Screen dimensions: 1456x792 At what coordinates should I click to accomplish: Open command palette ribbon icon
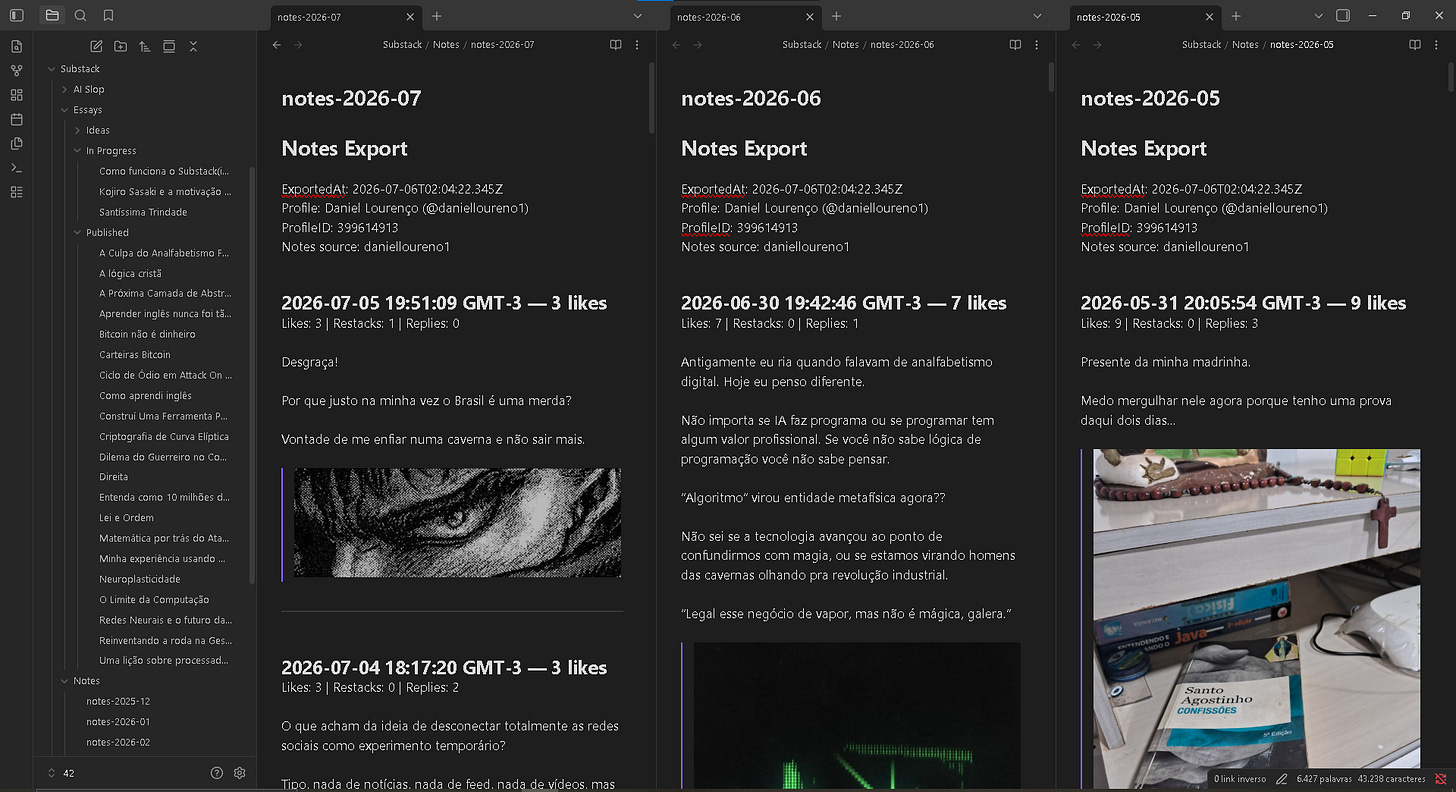tap(16, 167)
